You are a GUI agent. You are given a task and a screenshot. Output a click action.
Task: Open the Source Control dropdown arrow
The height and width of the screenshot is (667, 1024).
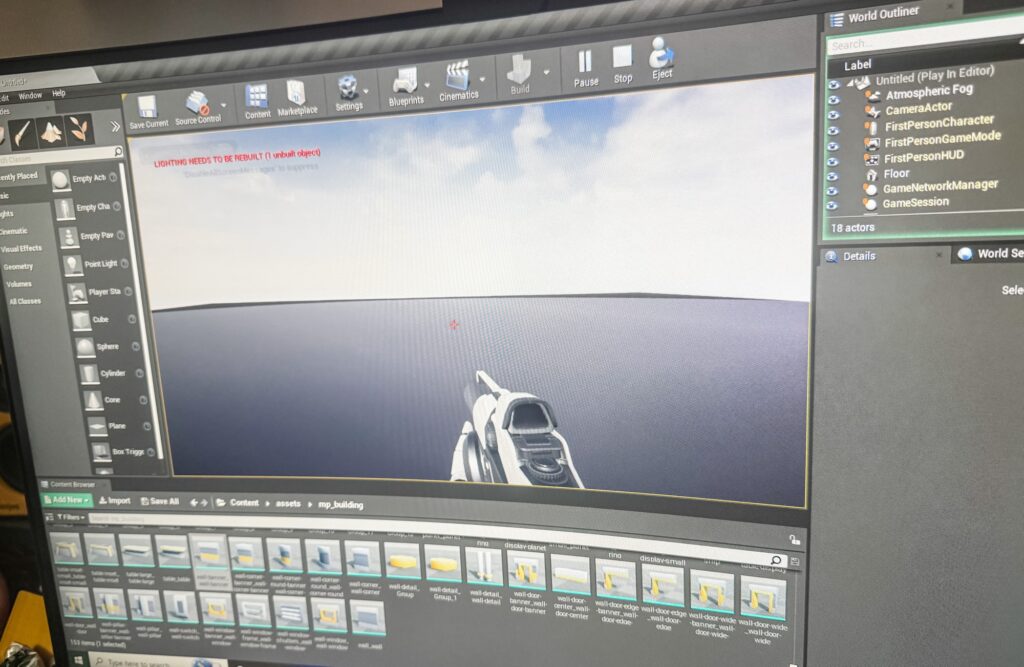[x=224, y=105]
